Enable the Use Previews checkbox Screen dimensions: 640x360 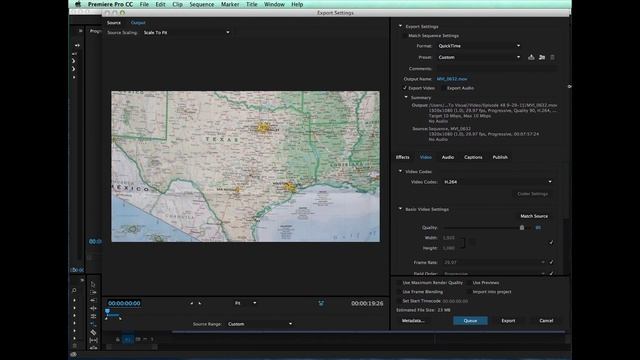469,283
